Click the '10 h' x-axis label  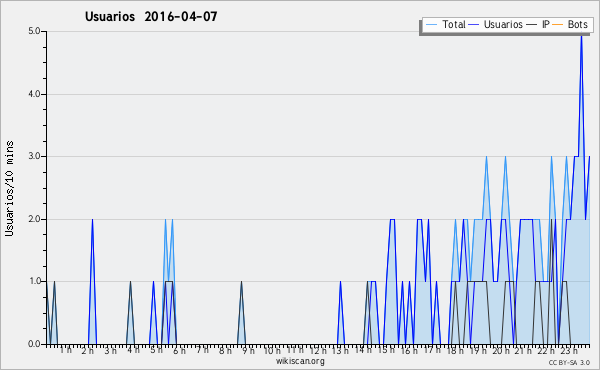272,351
